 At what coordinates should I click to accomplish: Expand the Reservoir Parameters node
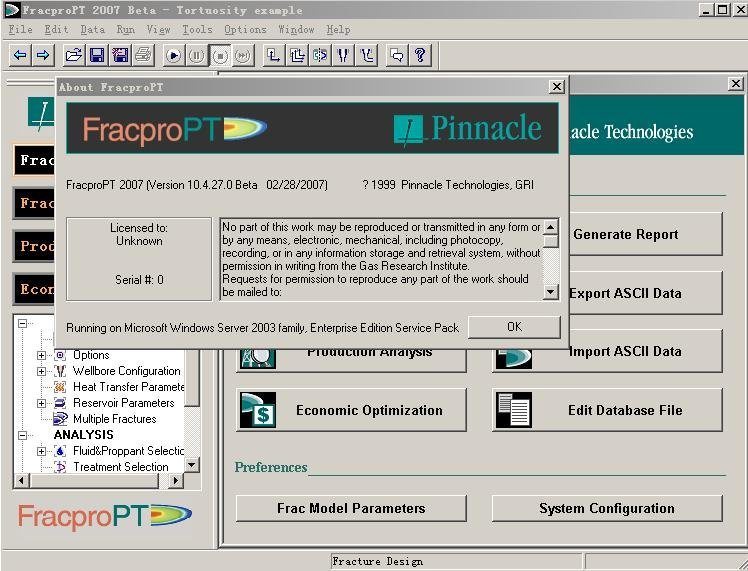pyautogui.click(x=42, y=403)
